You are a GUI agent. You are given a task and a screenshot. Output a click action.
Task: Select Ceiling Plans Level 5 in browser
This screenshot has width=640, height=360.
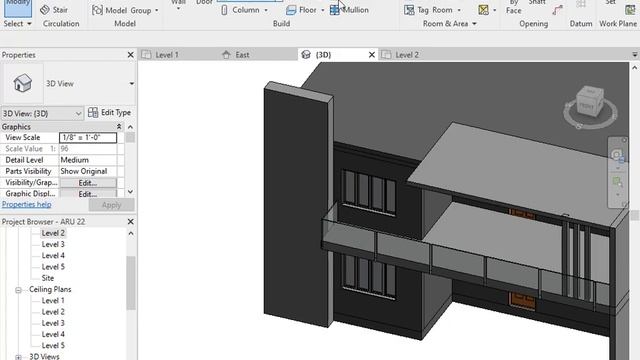(53, 345)
